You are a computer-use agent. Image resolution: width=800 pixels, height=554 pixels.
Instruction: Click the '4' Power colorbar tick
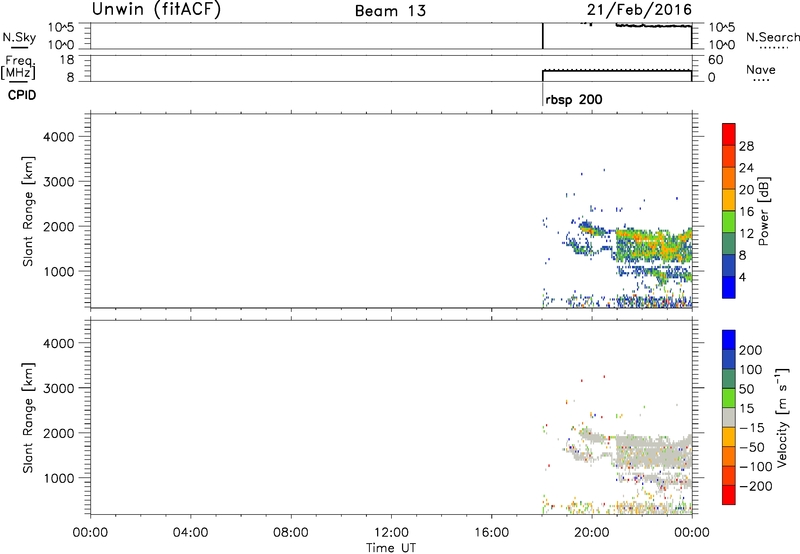(x=742, y=277)
